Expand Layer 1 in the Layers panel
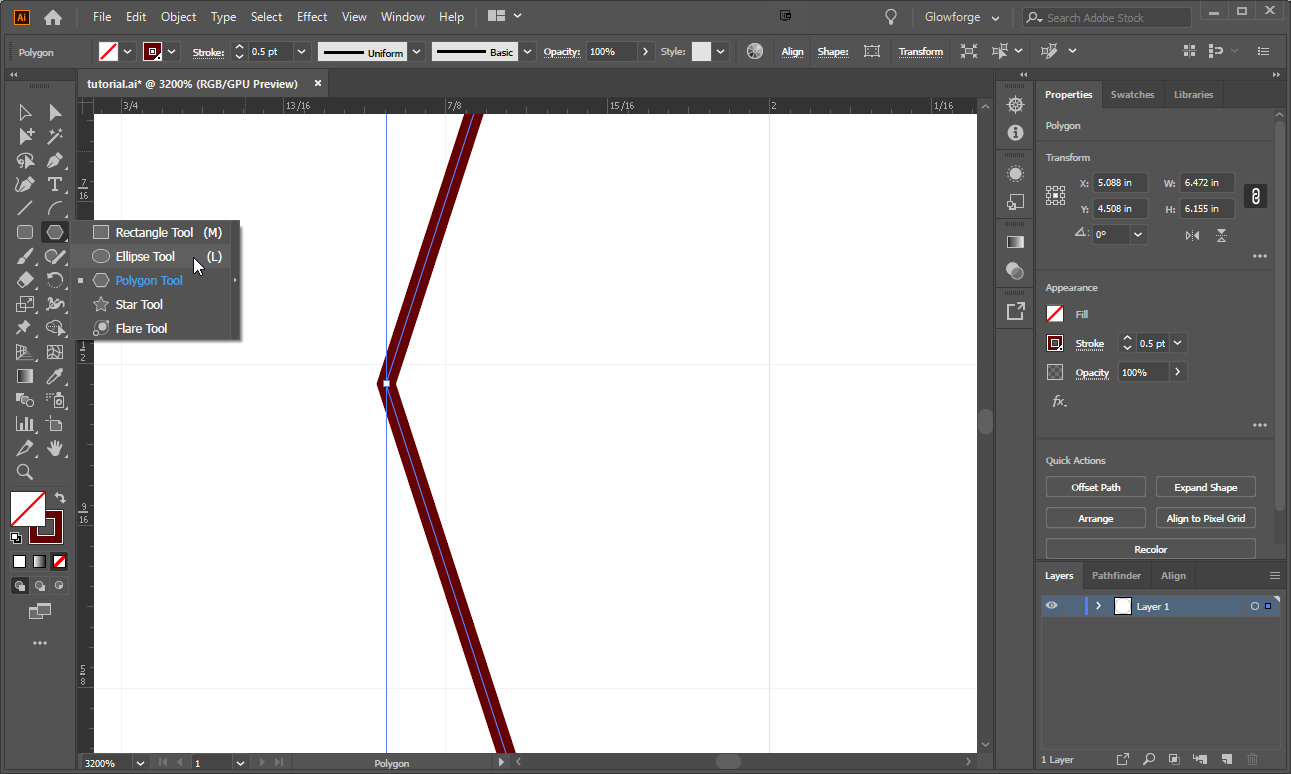This screenshot has width=1291, height=774. coord(1098,606)
